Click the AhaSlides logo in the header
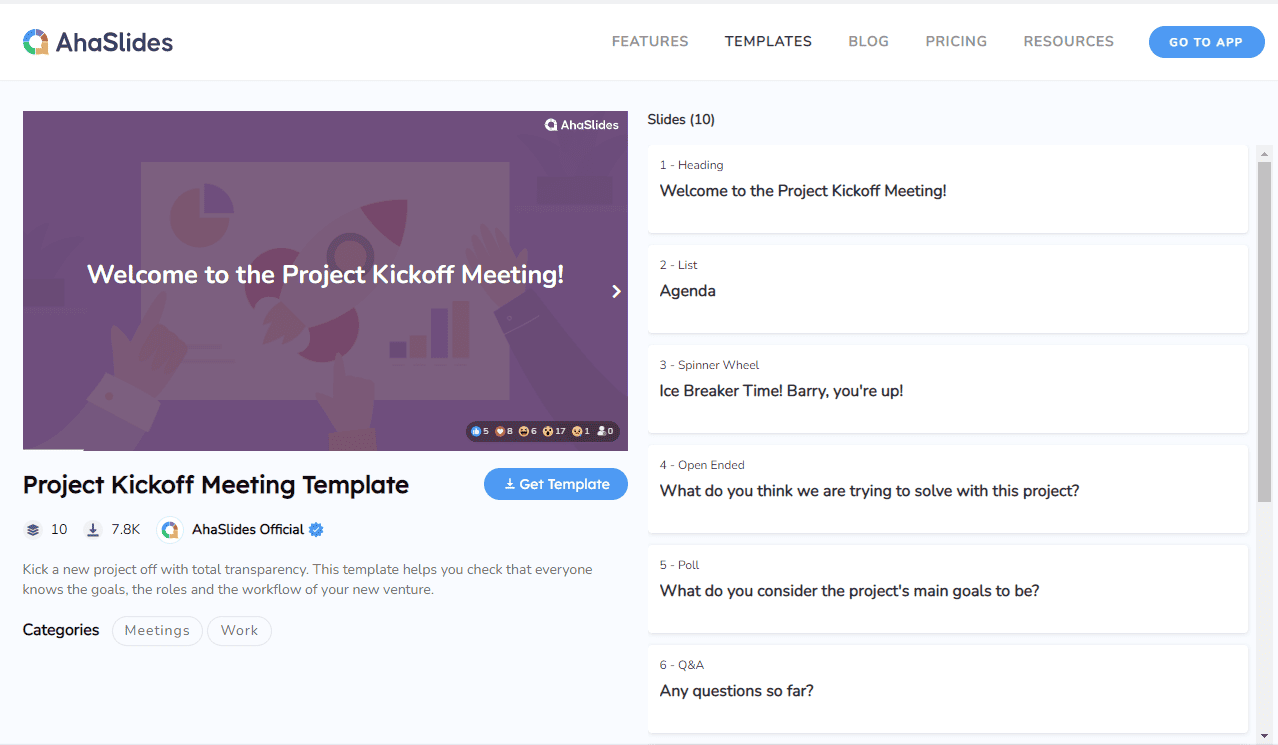Screen dimensions: 1278x745 coord(98,41)
